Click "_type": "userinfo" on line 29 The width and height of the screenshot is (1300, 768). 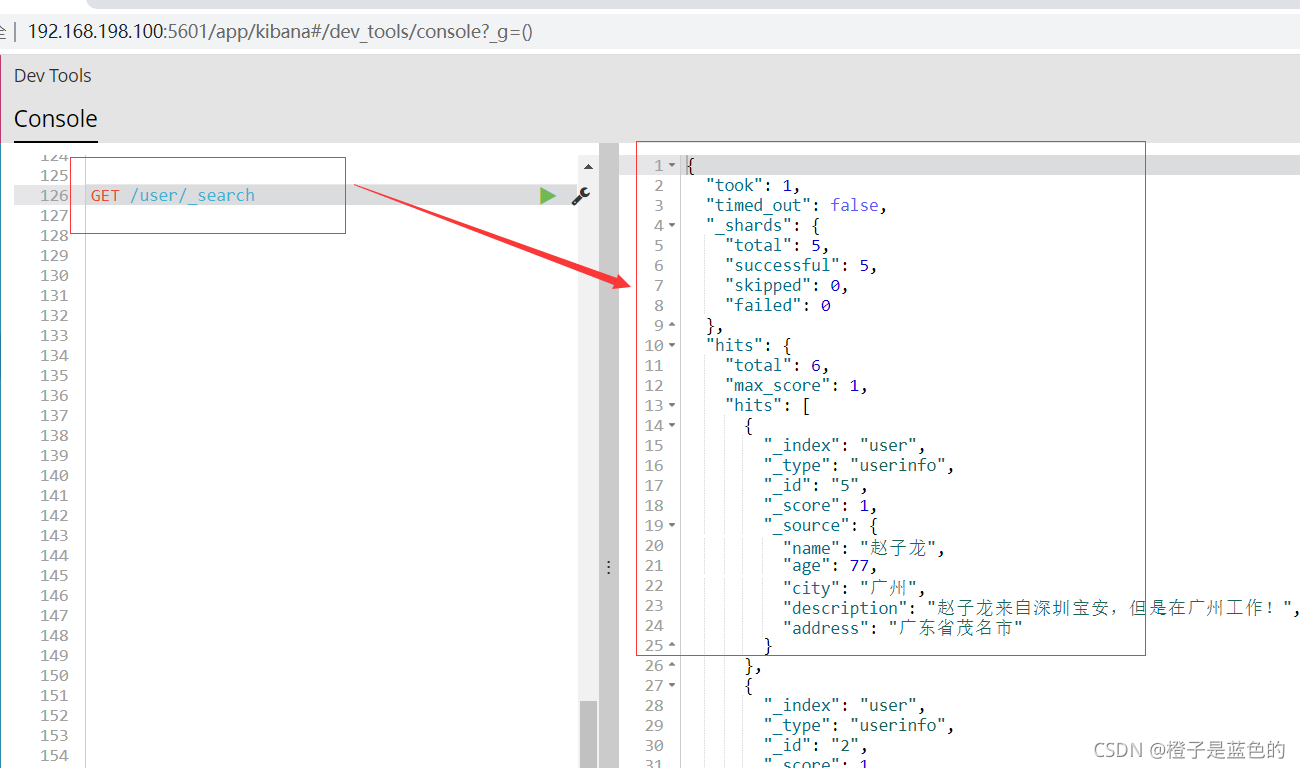[x=860, y=725]
